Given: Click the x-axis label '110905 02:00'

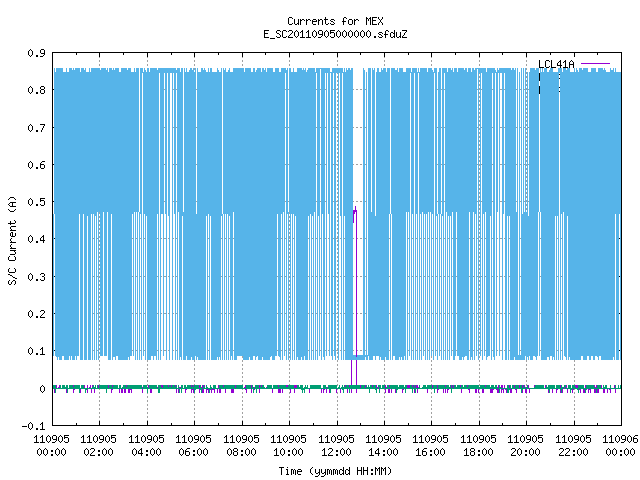Looking at the screenshot, I should [98, 446].
